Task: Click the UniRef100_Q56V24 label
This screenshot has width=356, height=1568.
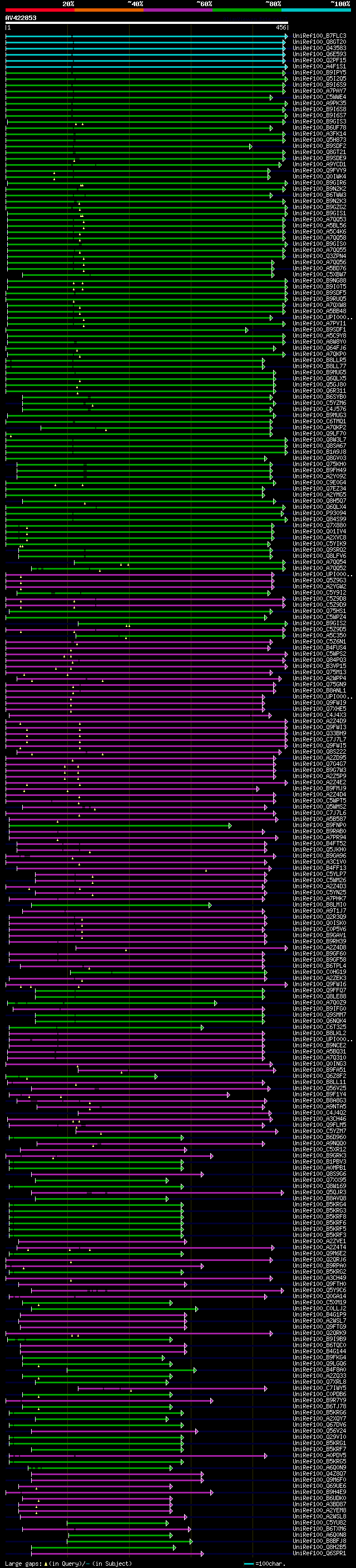Action: tap(319, 1431)
